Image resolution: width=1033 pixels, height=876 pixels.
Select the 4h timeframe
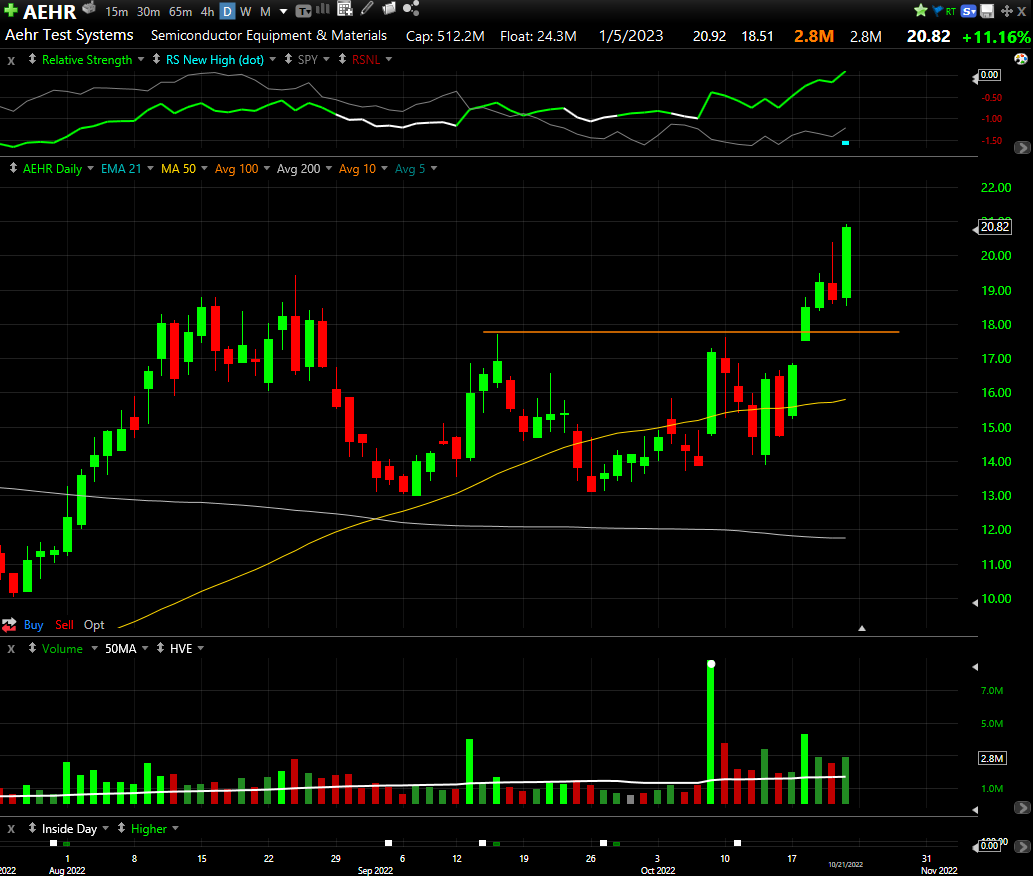click(208, 12)
